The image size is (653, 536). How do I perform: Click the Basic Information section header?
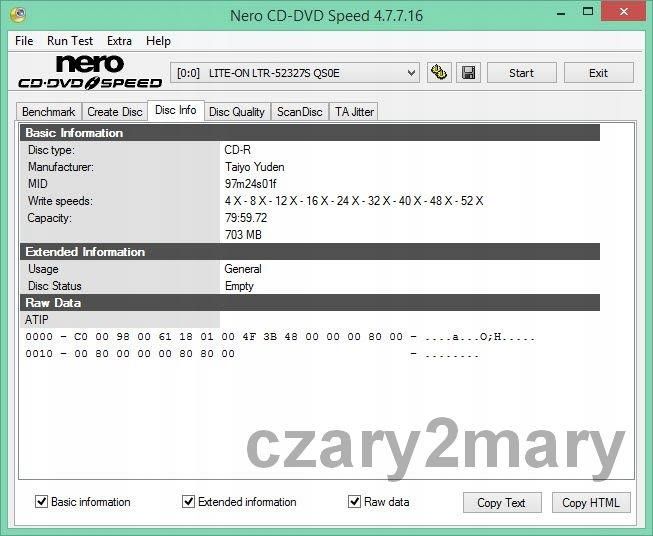(x=310, y=133)
